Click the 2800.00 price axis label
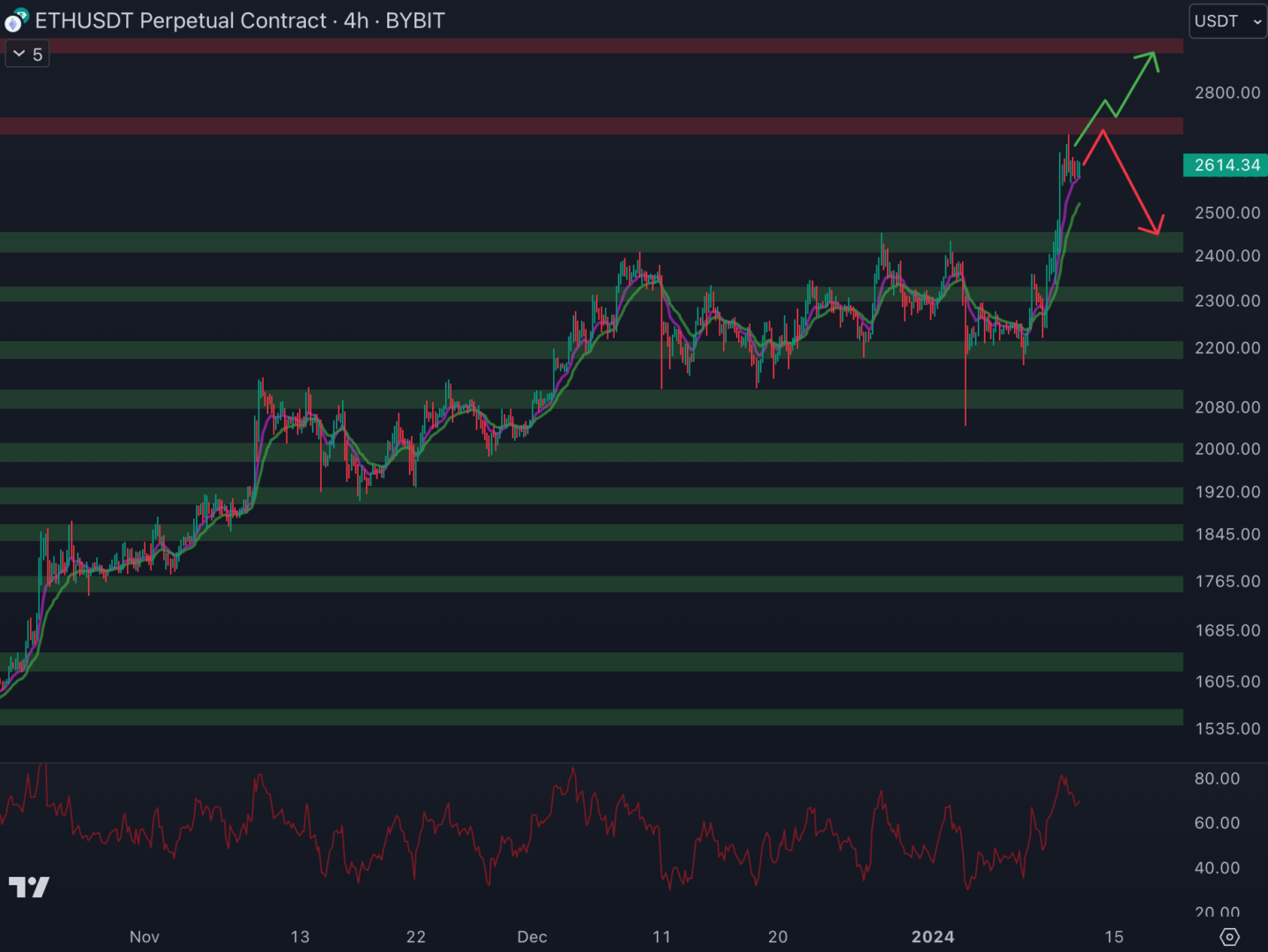Image resolution: width=1268 pixels, height=952 pixels. (x=1227, y=93)
